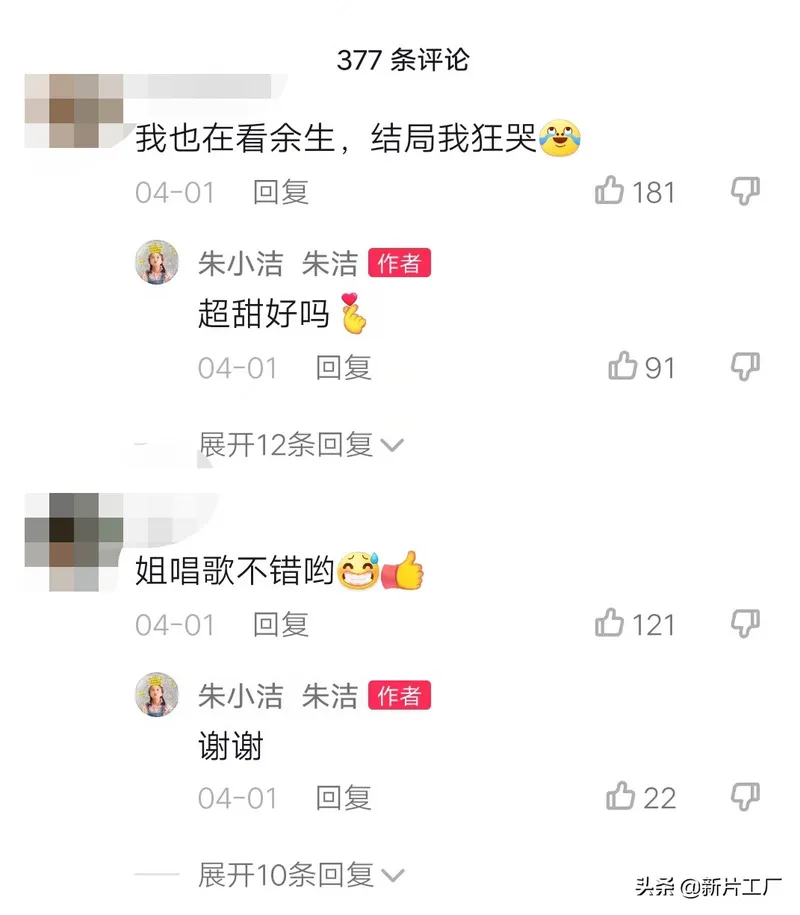Dislike the comment about 余生 ending
Screen dimensions: 800x915
pos(746,191)
